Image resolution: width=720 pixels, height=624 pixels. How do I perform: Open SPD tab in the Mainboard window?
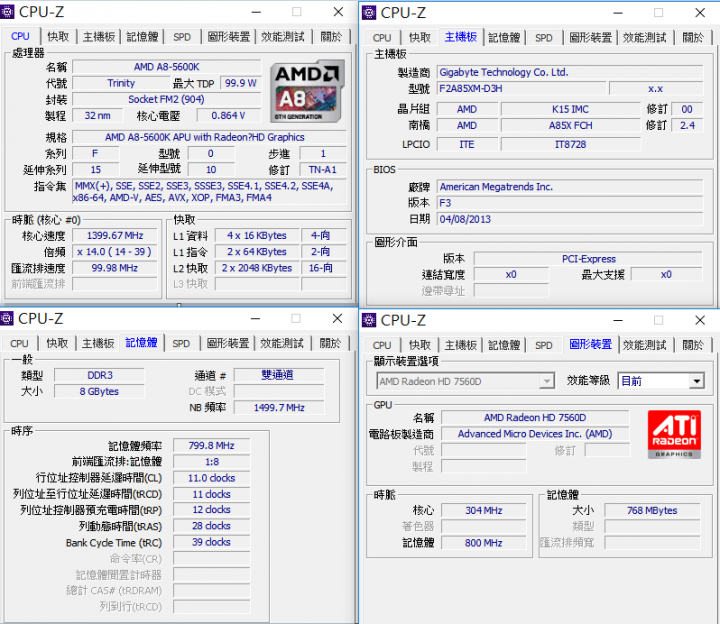tap(544, 38)
